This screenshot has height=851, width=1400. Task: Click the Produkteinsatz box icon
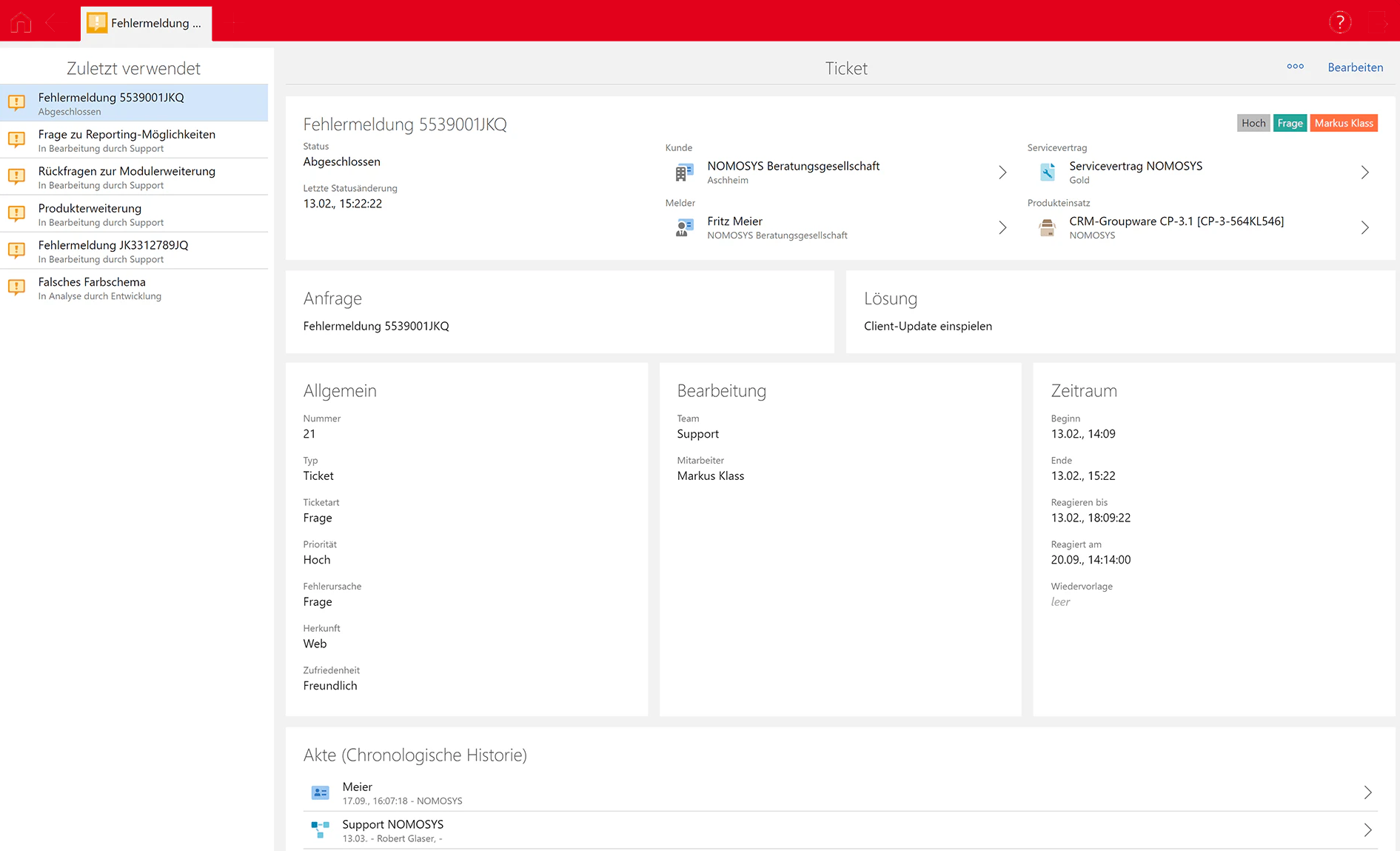click(1047, 227)
